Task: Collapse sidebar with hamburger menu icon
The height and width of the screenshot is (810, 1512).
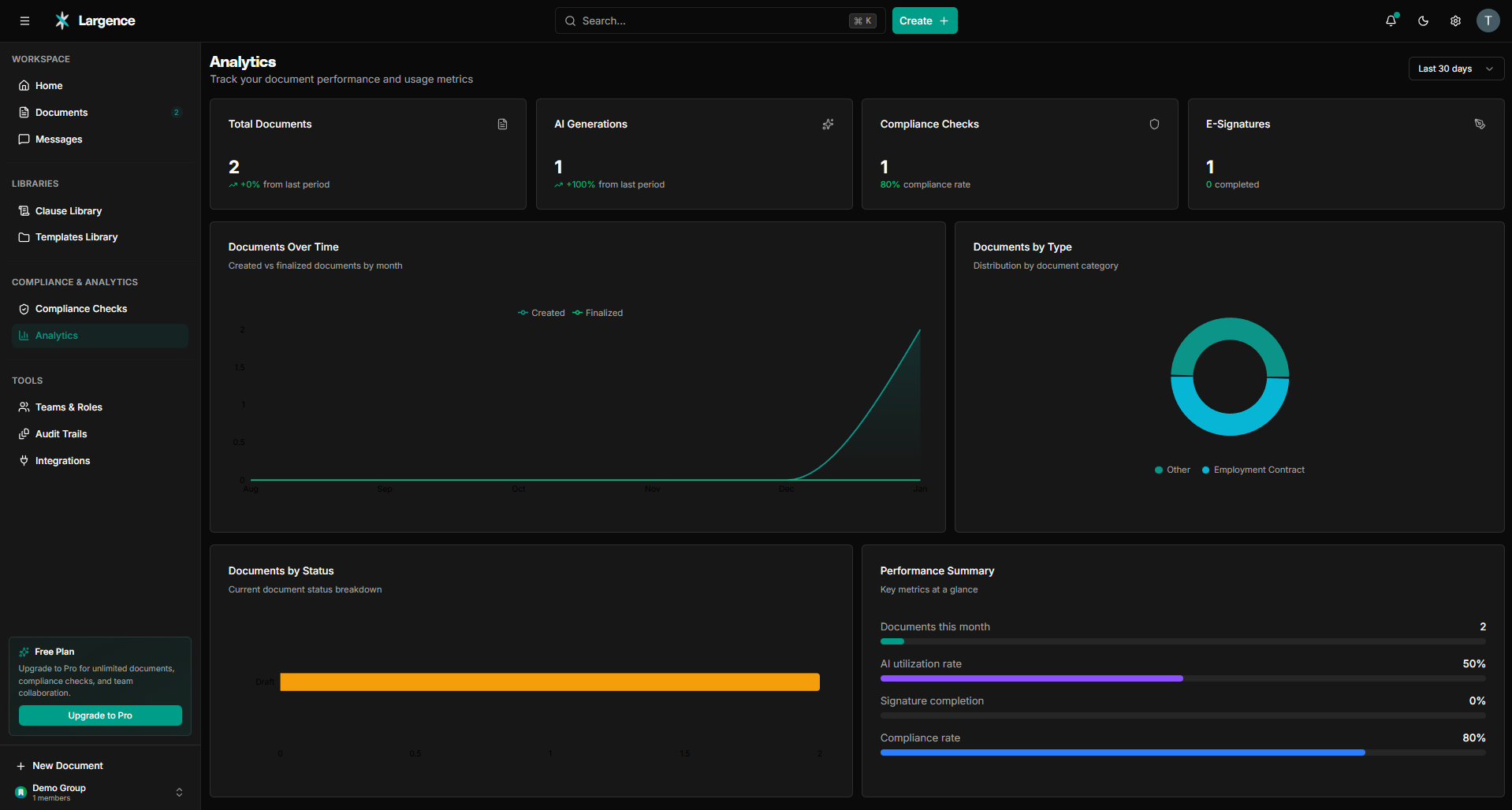Action: pyautogui.click(x=24, y=21)
